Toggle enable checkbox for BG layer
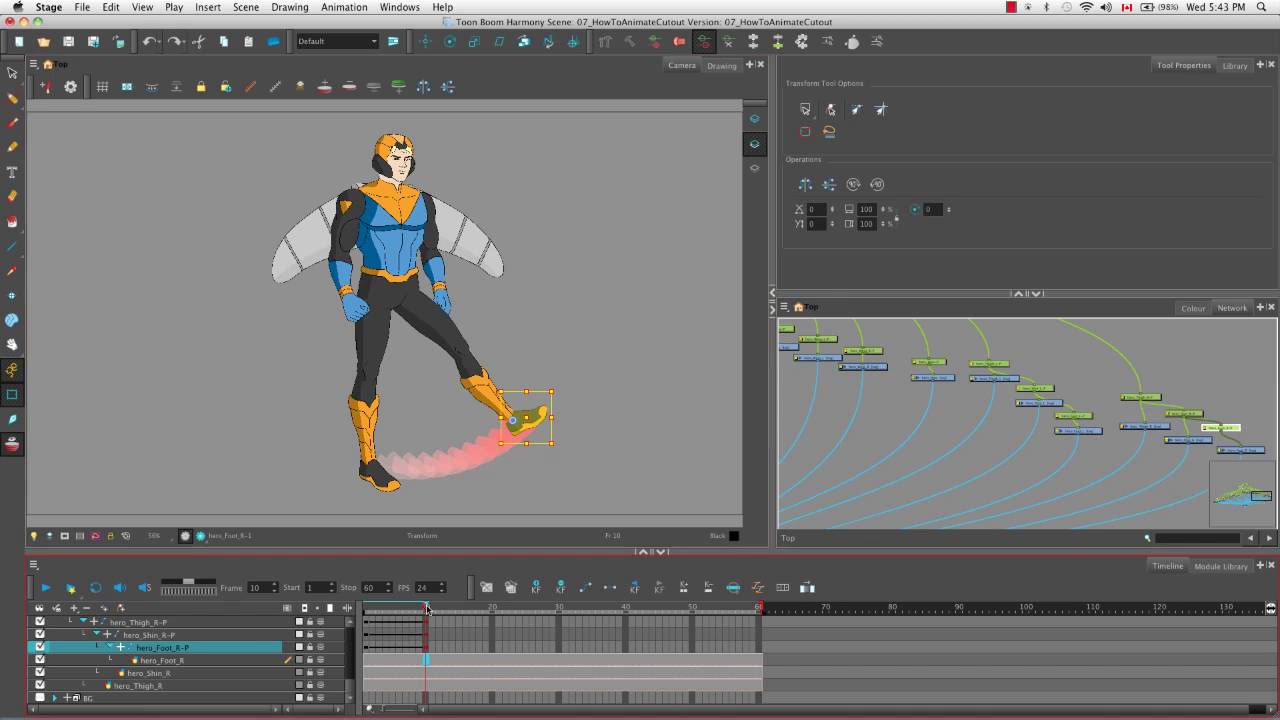This screenshot has height=720, width=1280. click(40, 698)
